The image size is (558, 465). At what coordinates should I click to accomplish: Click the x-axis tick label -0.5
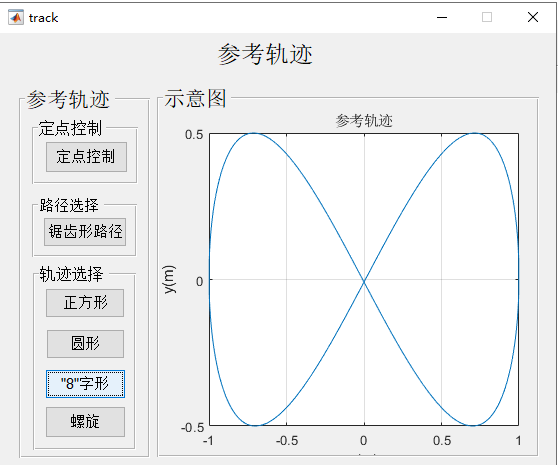coord(287,441)
